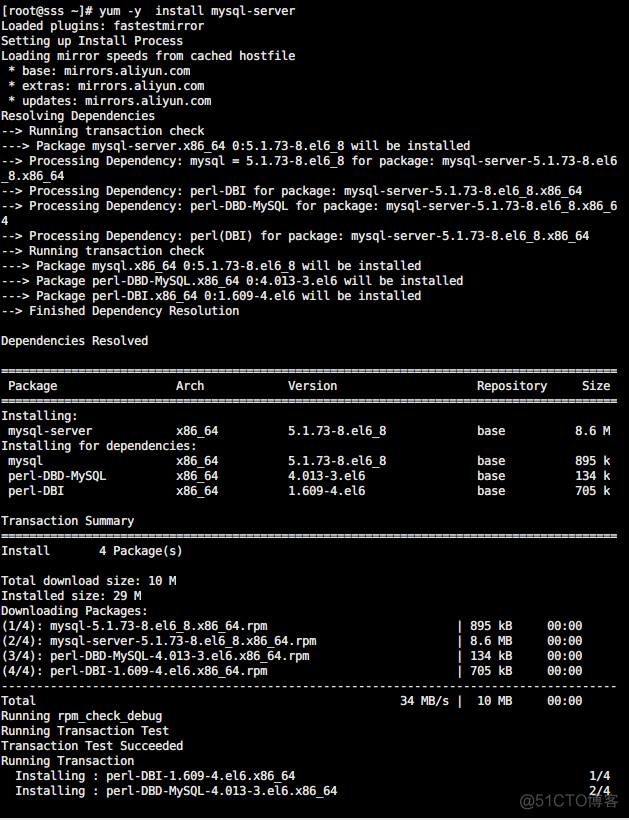Select the 'Transaction Summary' heading

click(x=67, y=521)
